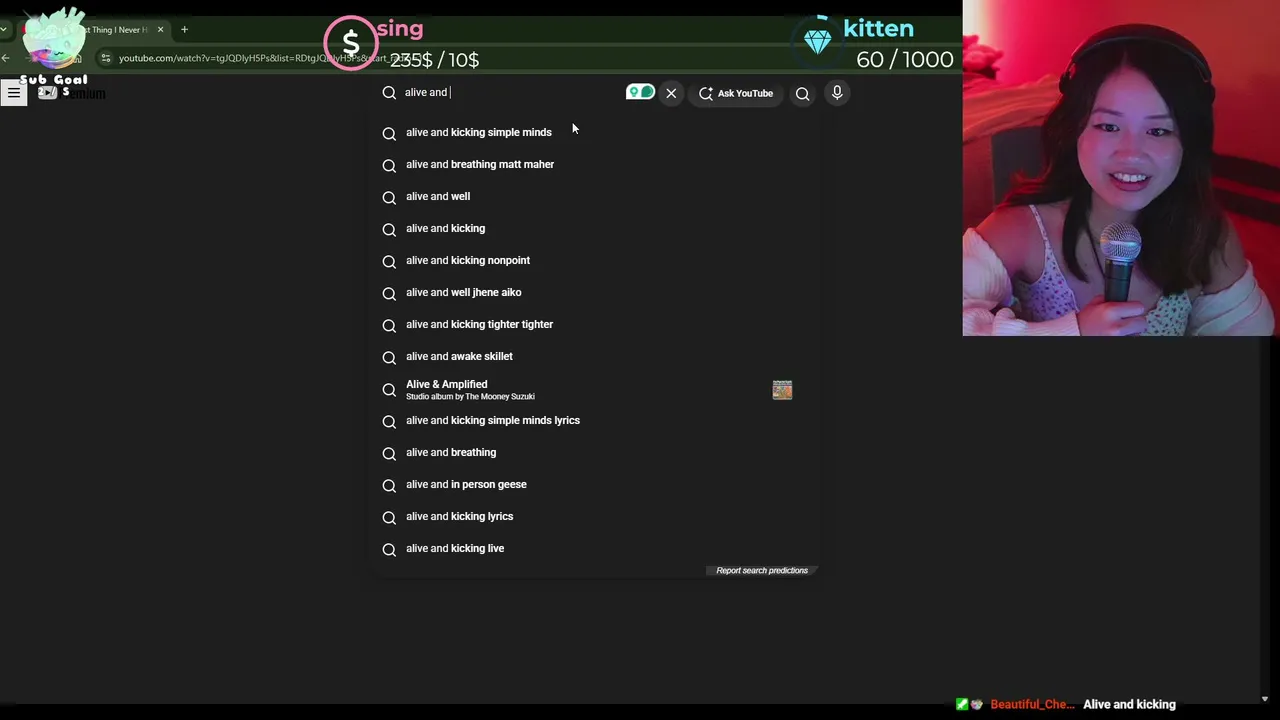Close the browser tab "Thing I Never H"
Screen dimensions: 1280x720
[x=160, y=29]
